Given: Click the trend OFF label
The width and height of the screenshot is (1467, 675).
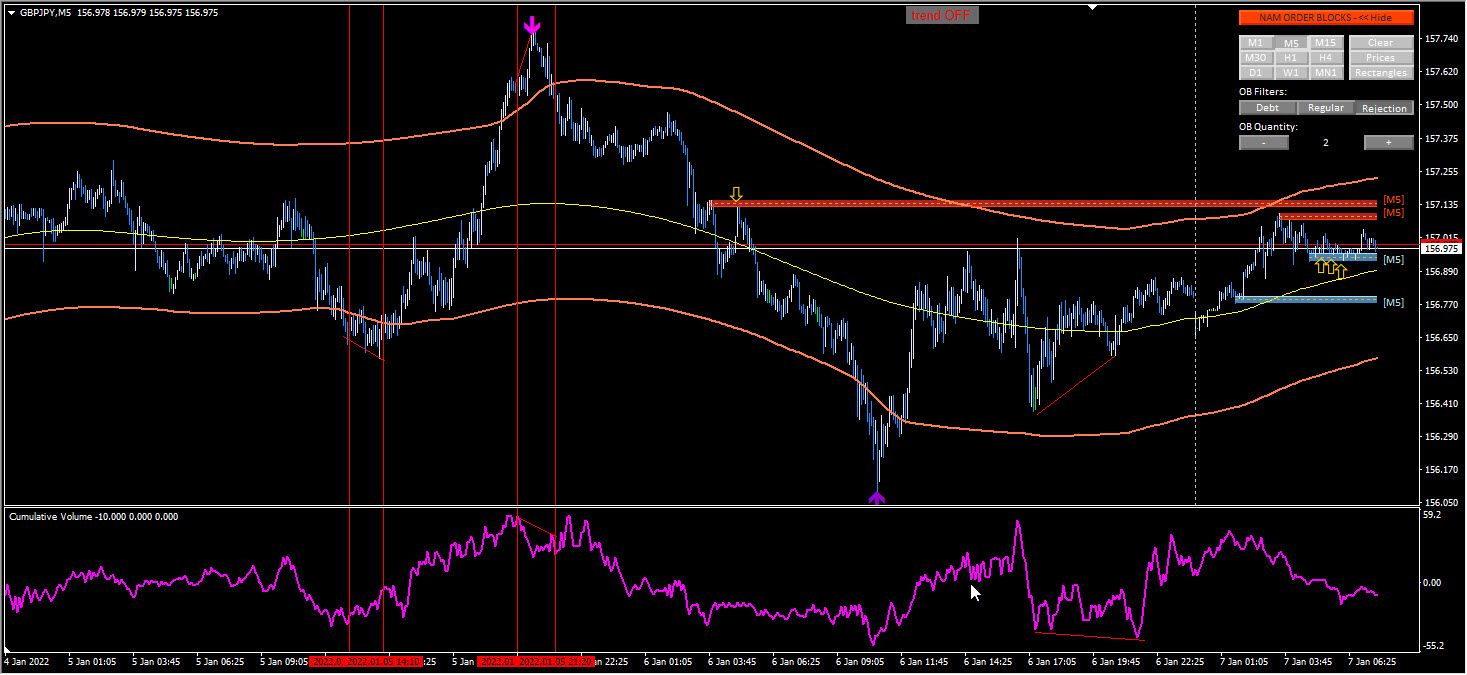Looking at the screenshot, I should pyautogui.click(x=941, y=15).
